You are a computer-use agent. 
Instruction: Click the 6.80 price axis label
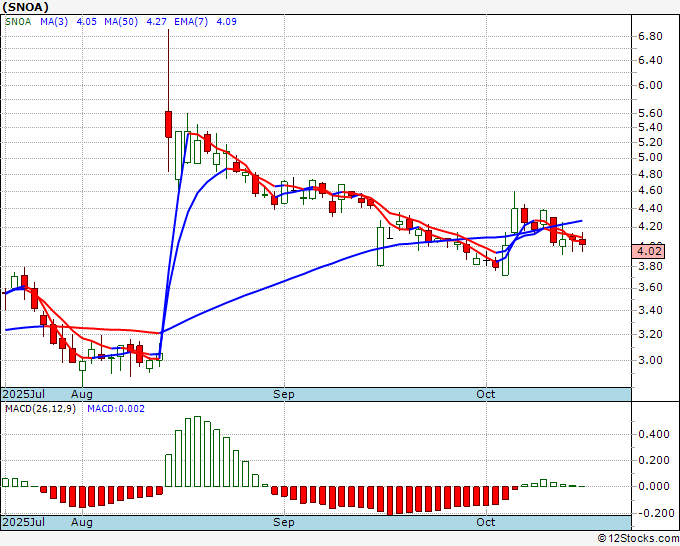point(651,36)
